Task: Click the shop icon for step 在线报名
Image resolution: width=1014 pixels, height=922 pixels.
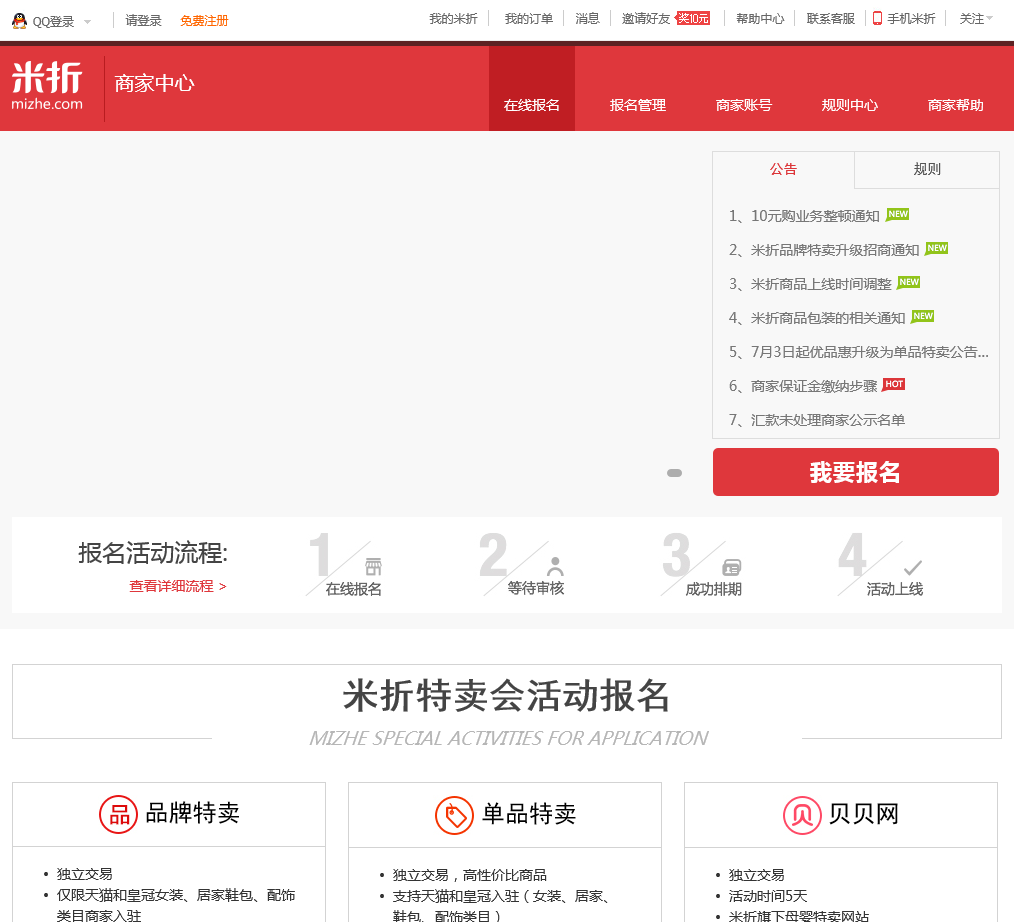Action: [x=373, y=567]
